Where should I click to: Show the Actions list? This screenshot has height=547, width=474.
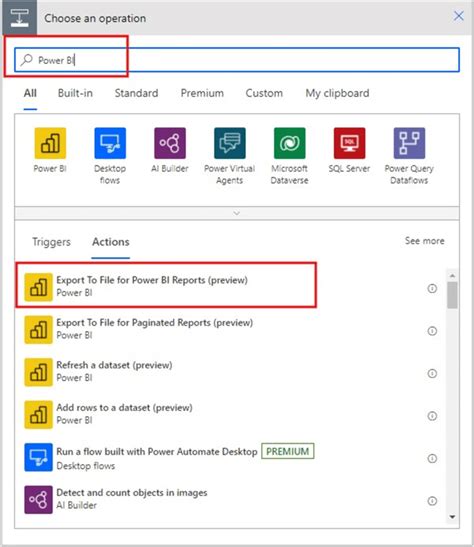point(111,242)
